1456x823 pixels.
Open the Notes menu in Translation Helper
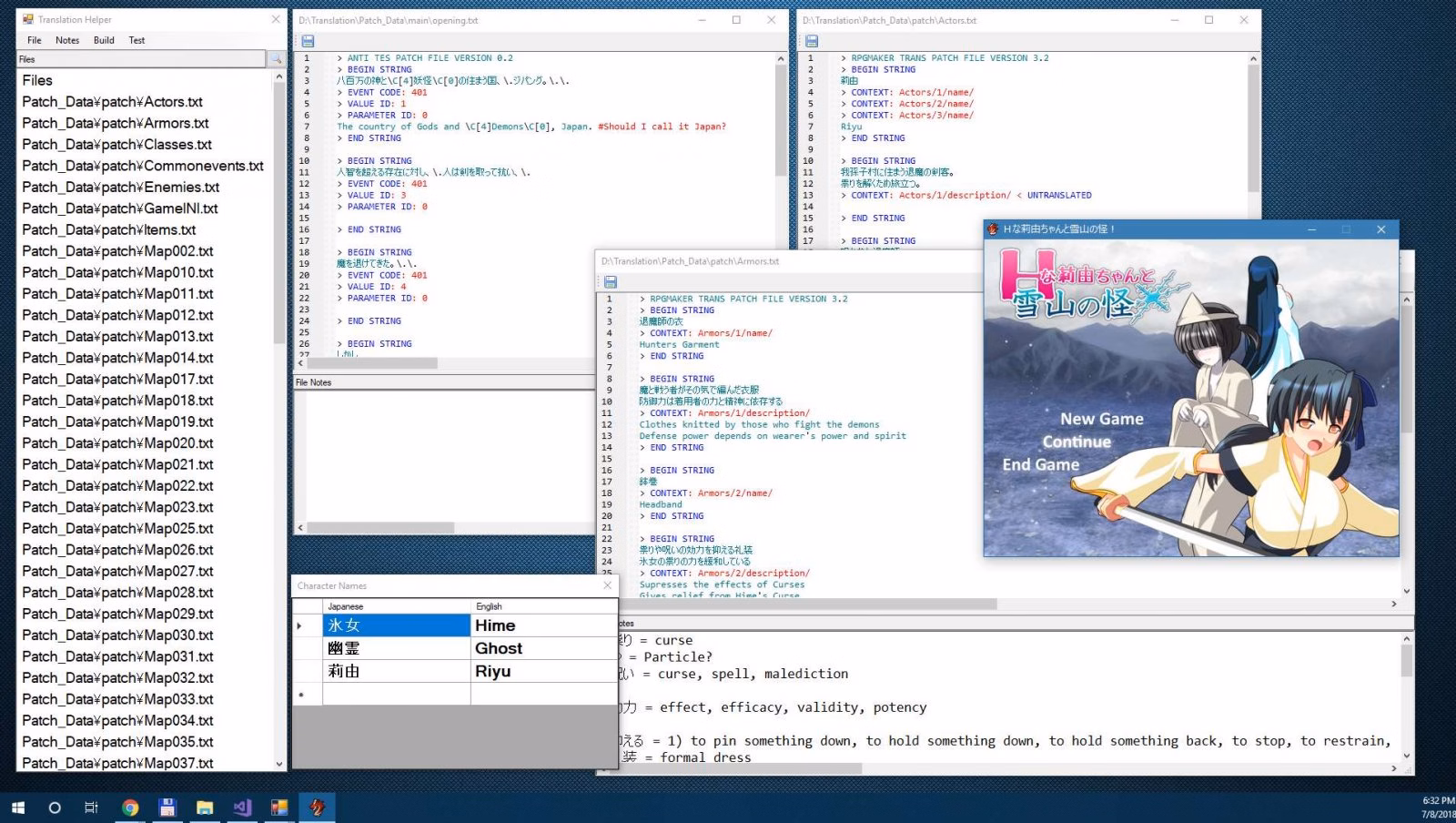pos(67,40)
